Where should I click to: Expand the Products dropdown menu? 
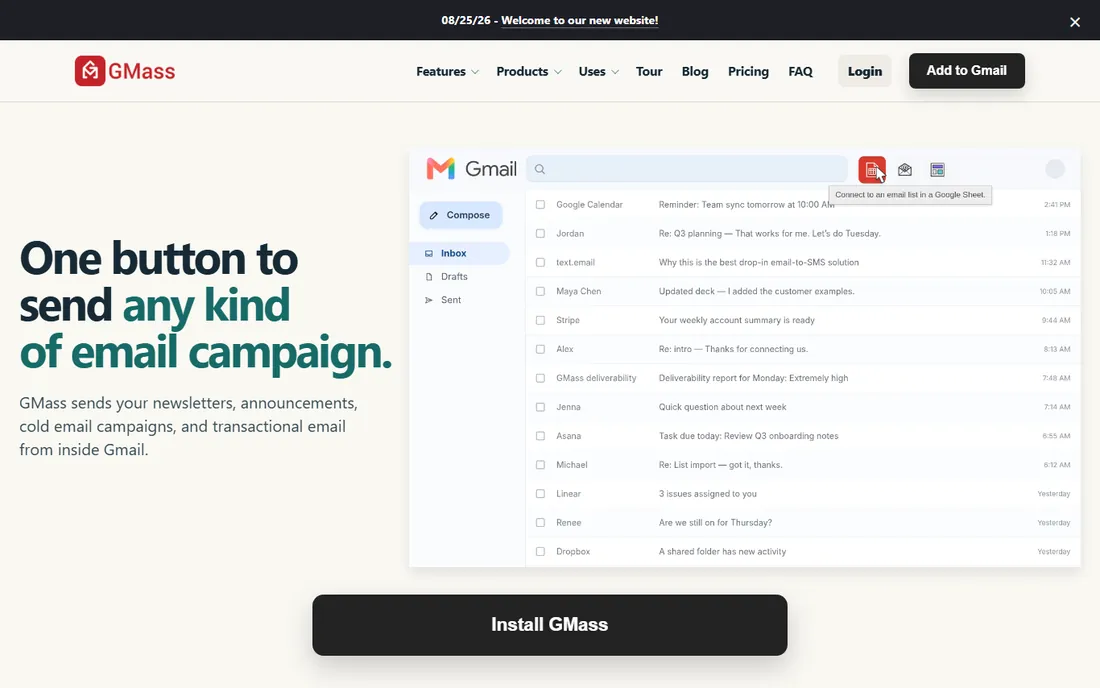(x=529, y=72)
